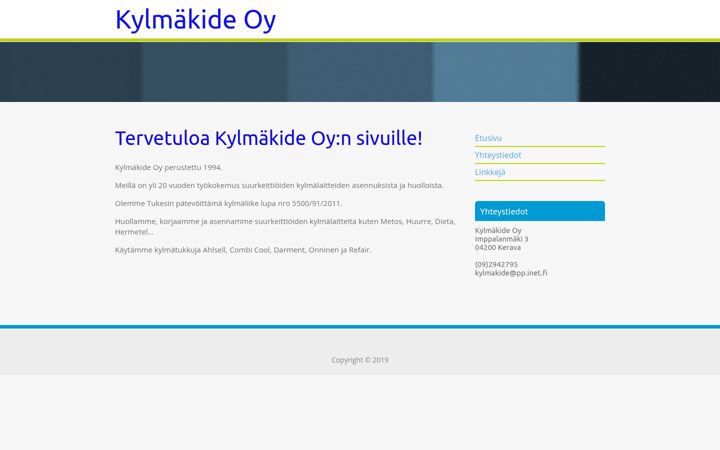Open the Kylmäkide Oy site title link
Viewport: 720px width, 450px height.
[195, 20]
